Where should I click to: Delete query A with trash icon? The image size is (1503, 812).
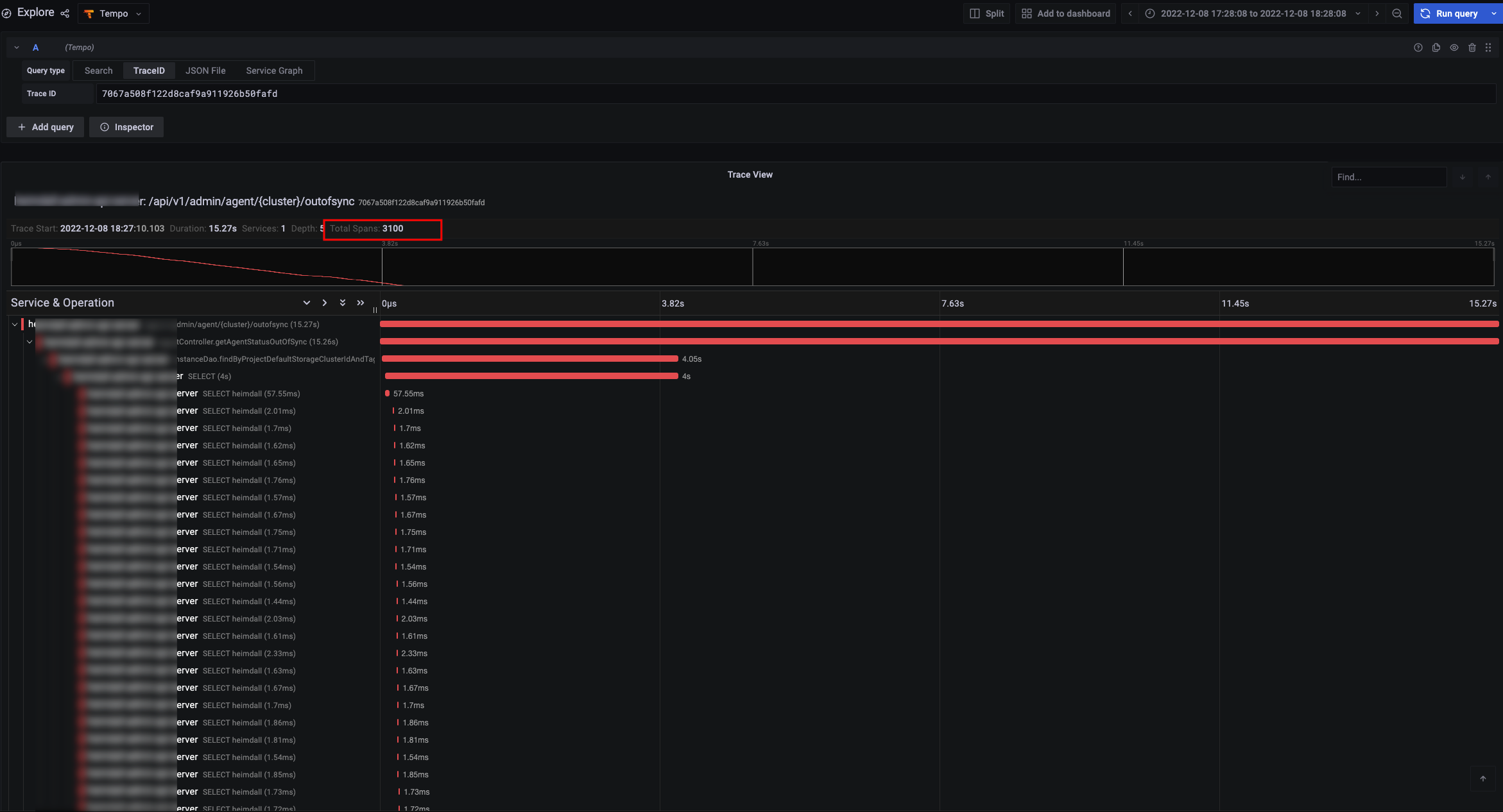(x=1472, y=47)
